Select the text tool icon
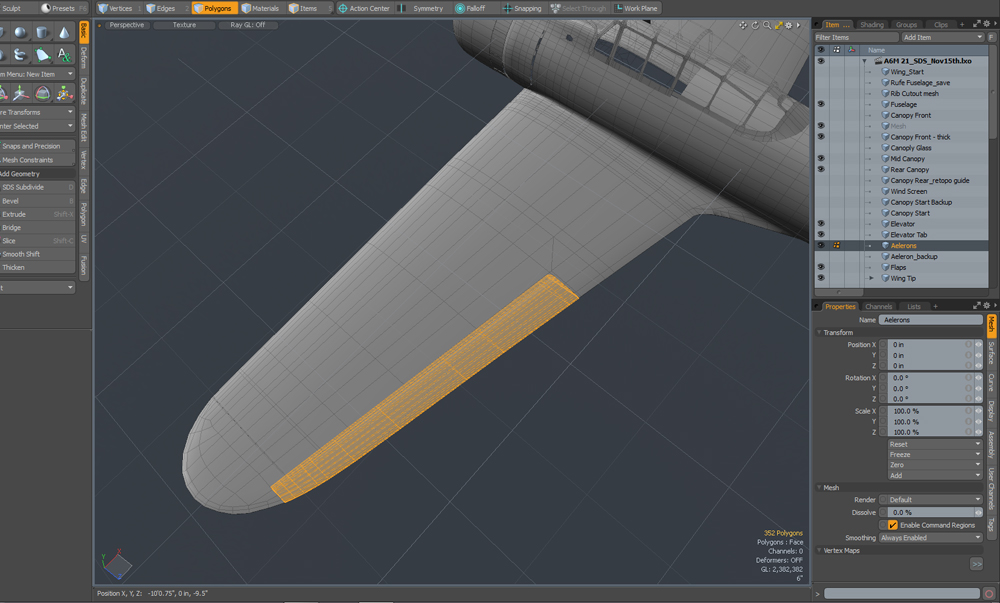Image resolution: width=1000 pixels, height=603 pixels. (65, 55)
